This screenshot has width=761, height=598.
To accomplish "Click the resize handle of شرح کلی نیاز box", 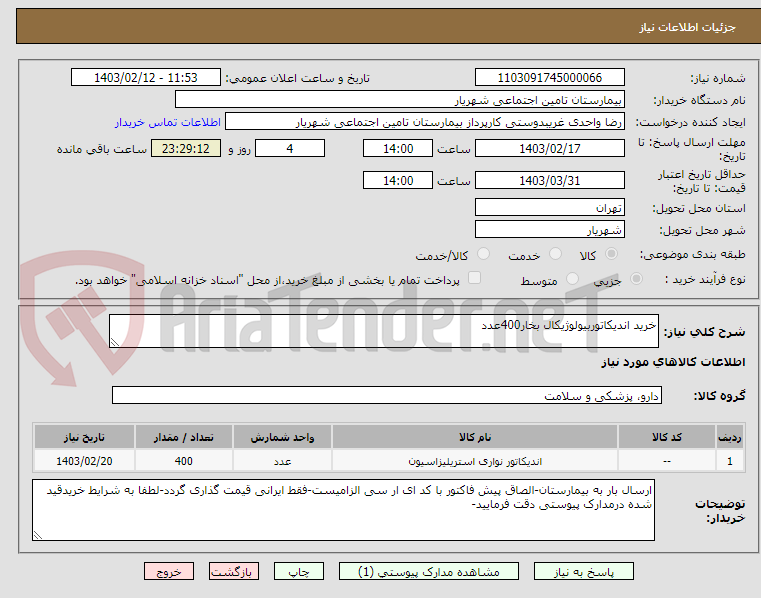I will 115,342.
